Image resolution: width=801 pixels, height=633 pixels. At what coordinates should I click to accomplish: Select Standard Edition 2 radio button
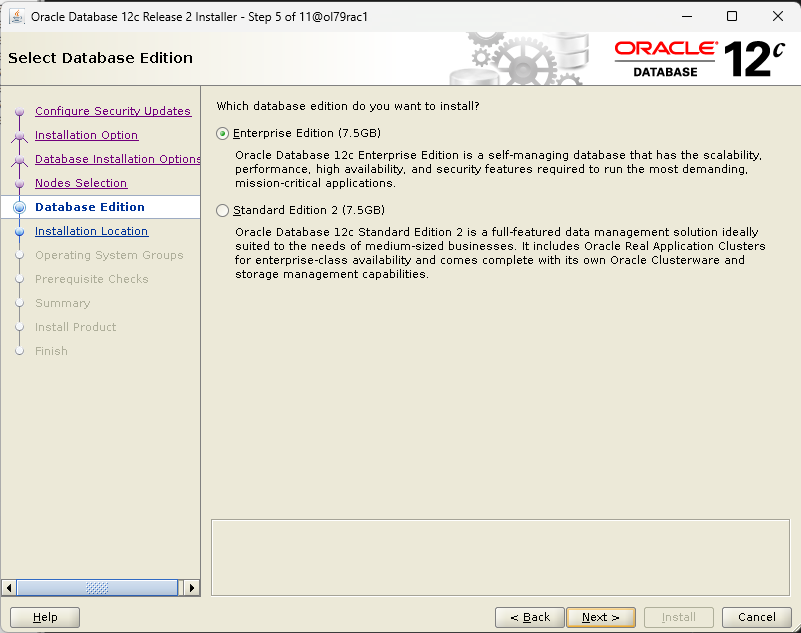point(222,210)
